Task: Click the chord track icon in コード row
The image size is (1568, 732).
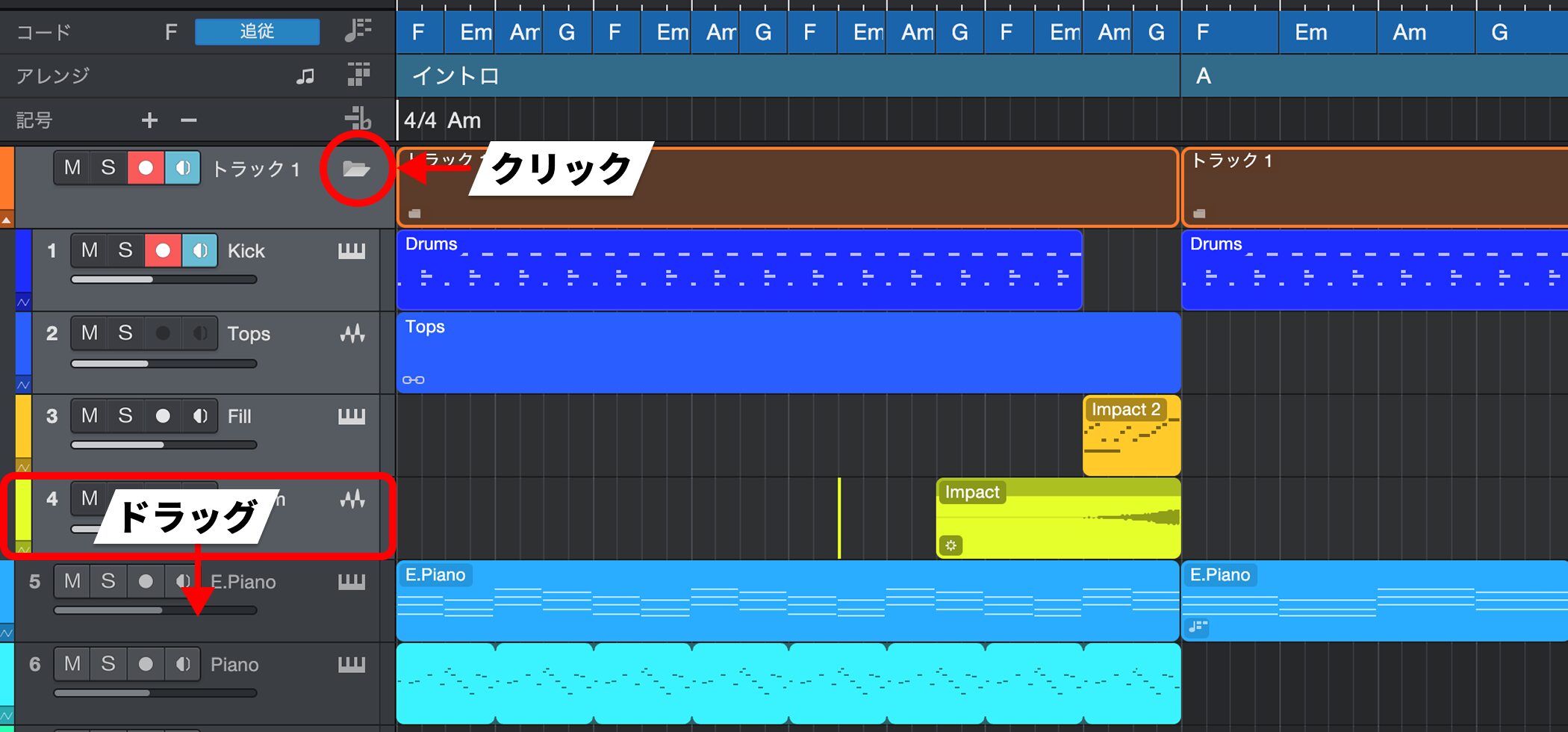Action: pos(358,31)
